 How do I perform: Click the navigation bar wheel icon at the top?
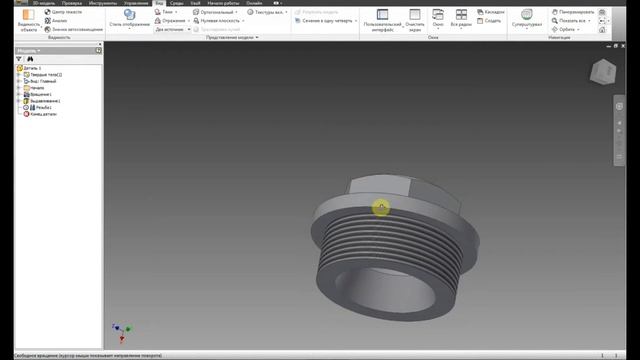coord(619,106)
